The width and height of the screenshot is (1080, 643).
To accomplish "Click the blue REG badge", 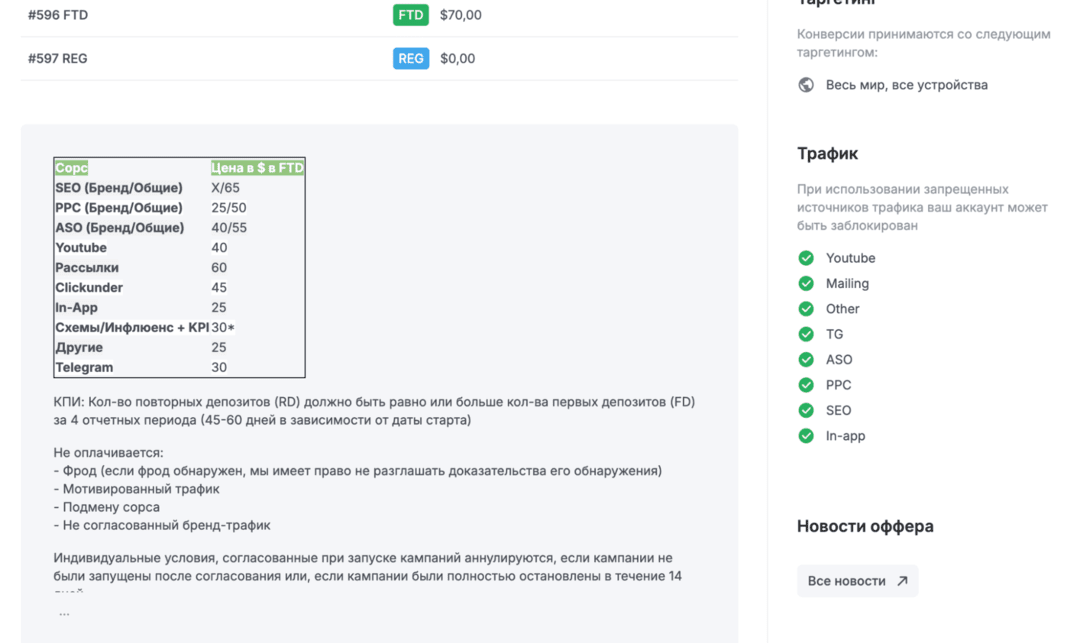I will click(411, 58).
